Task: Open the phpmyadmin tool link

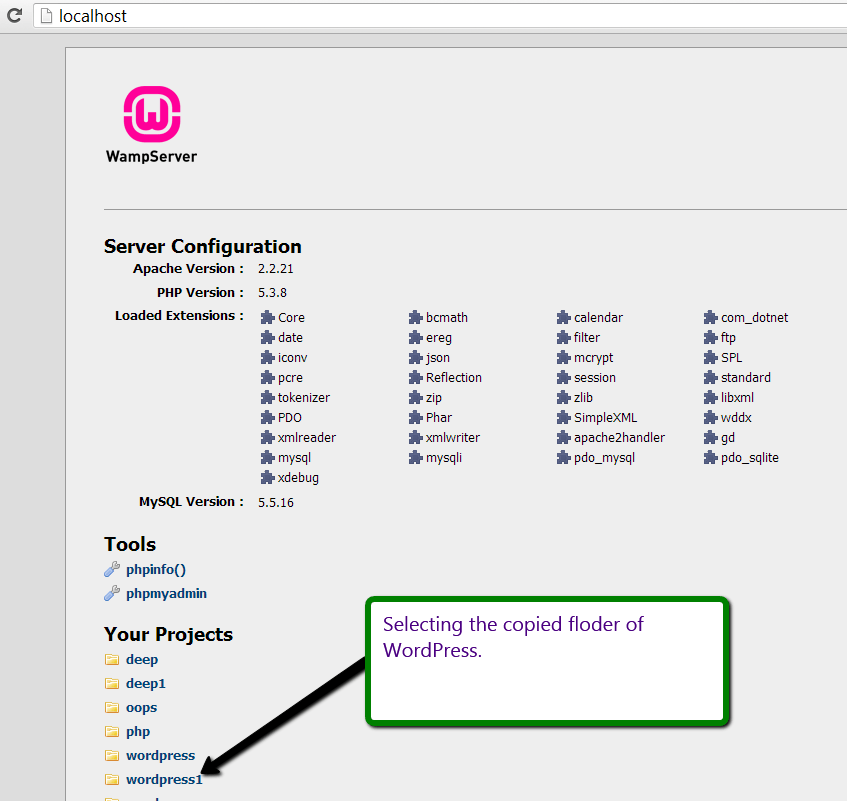Action: click(x=166, y=593)
